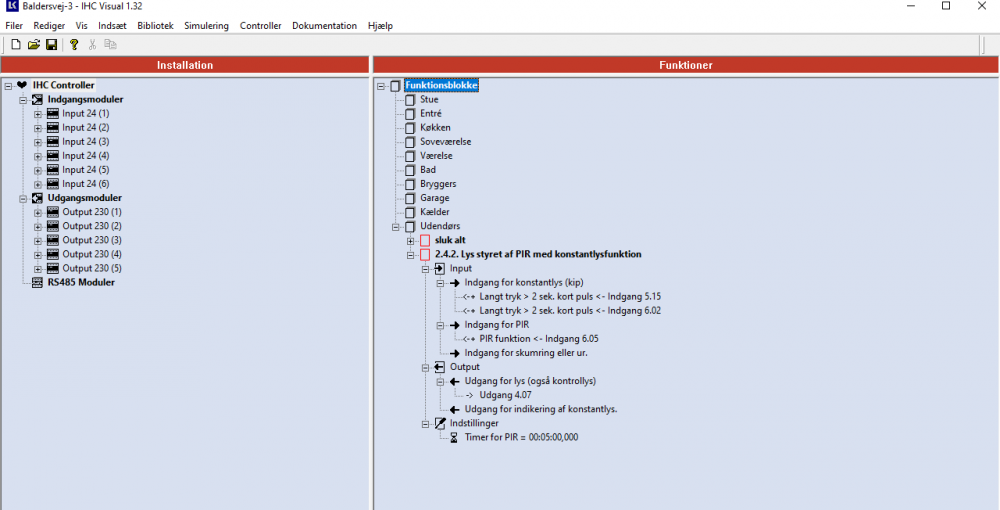Click the Indgangsmoduler module icon
Viewport: 1000px width, 510px height.
tap(38, 100)
